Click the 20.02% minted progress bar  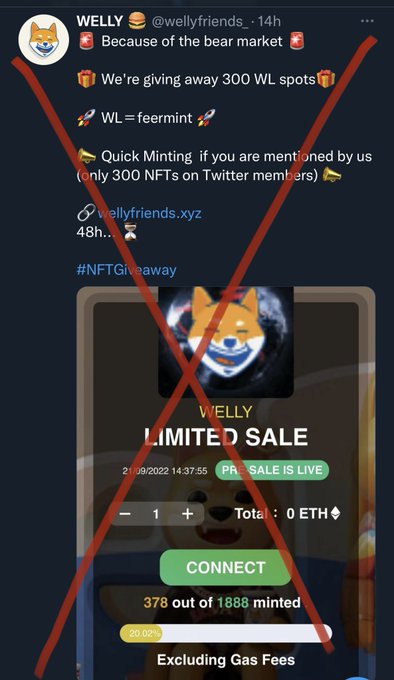click(x=226, y=634)
